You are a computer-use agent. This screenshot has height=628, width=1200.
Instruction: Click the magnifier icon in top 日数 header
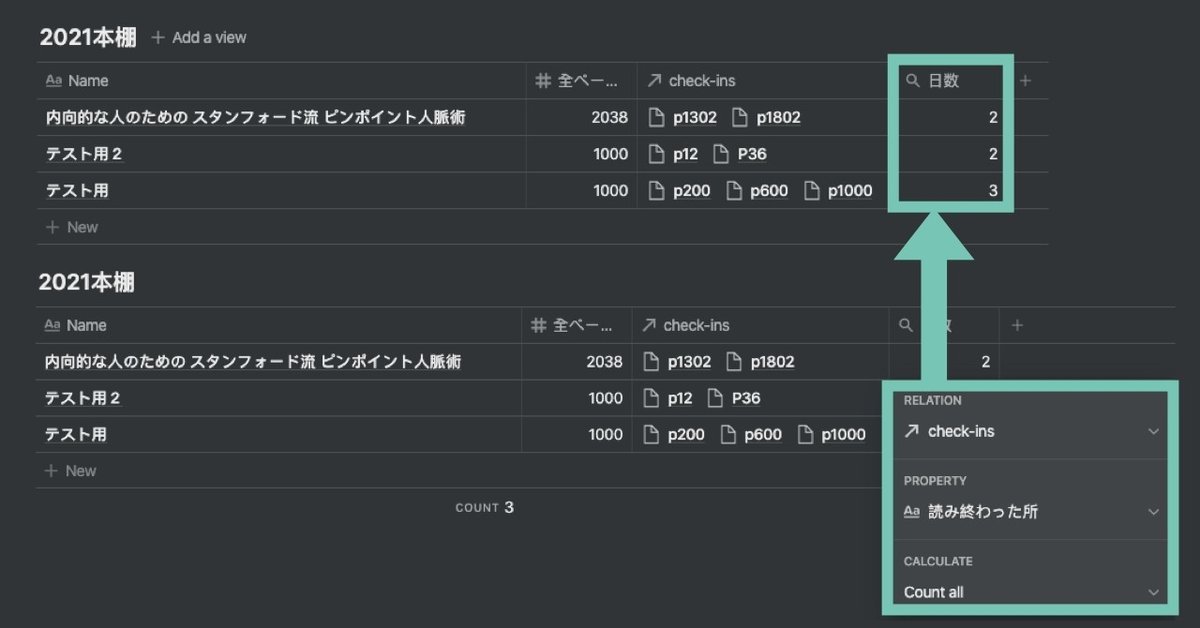click(x=913, y=81)
